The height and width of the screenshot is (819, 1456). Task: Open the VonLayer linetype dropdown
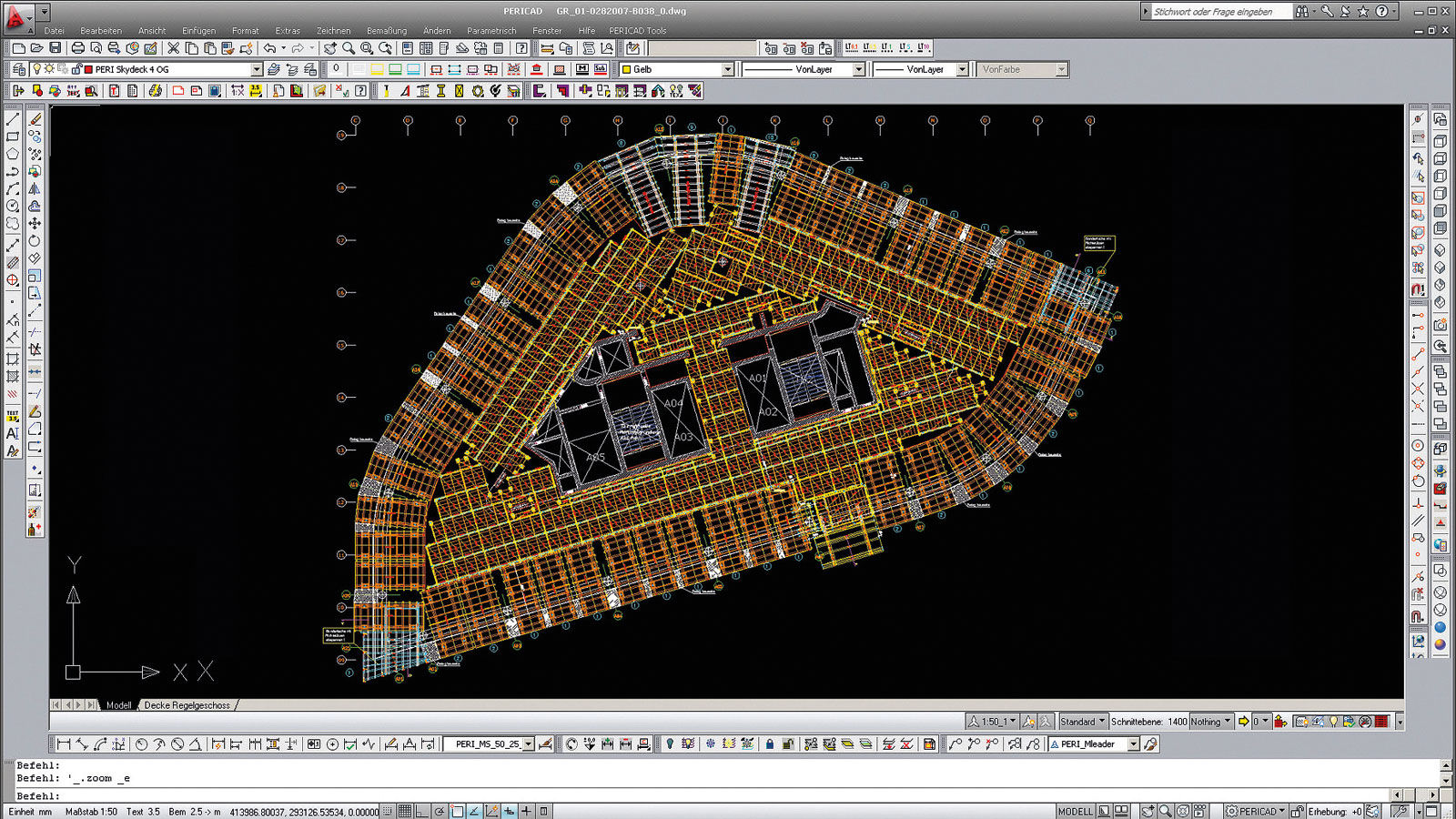859,69
